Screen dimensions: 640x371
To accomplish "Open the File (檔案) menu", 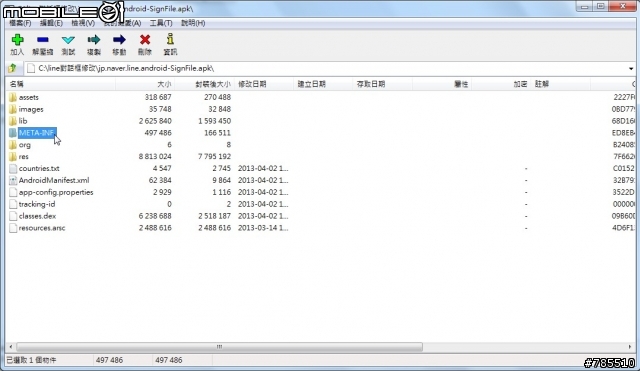I will point(20,23).
